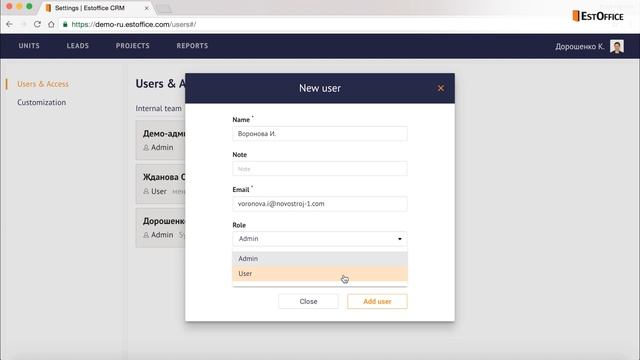Select the Демо-админ user card

point(160,140)
